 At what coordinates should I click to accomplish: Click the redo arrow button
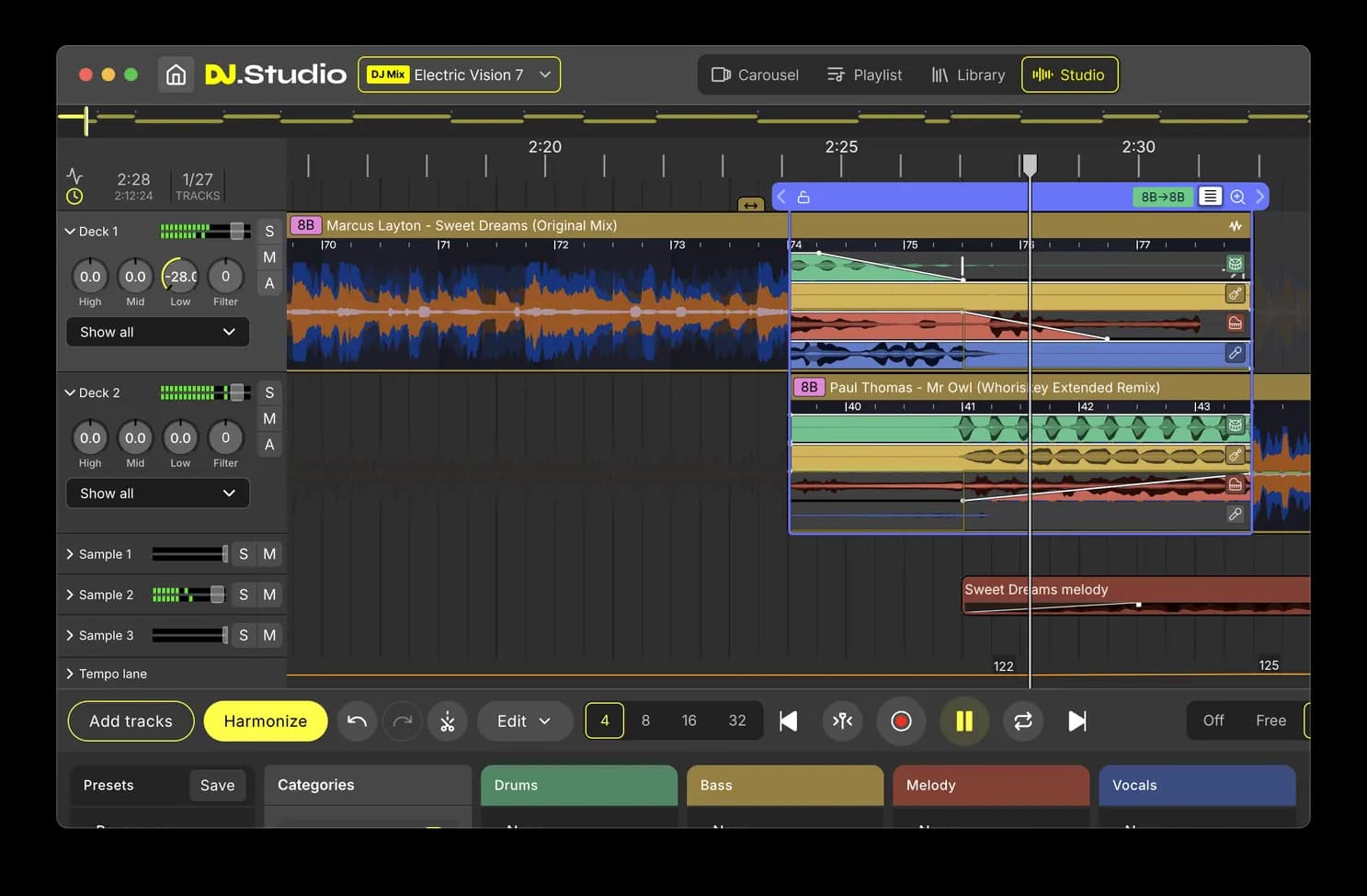tap(403, 721)
